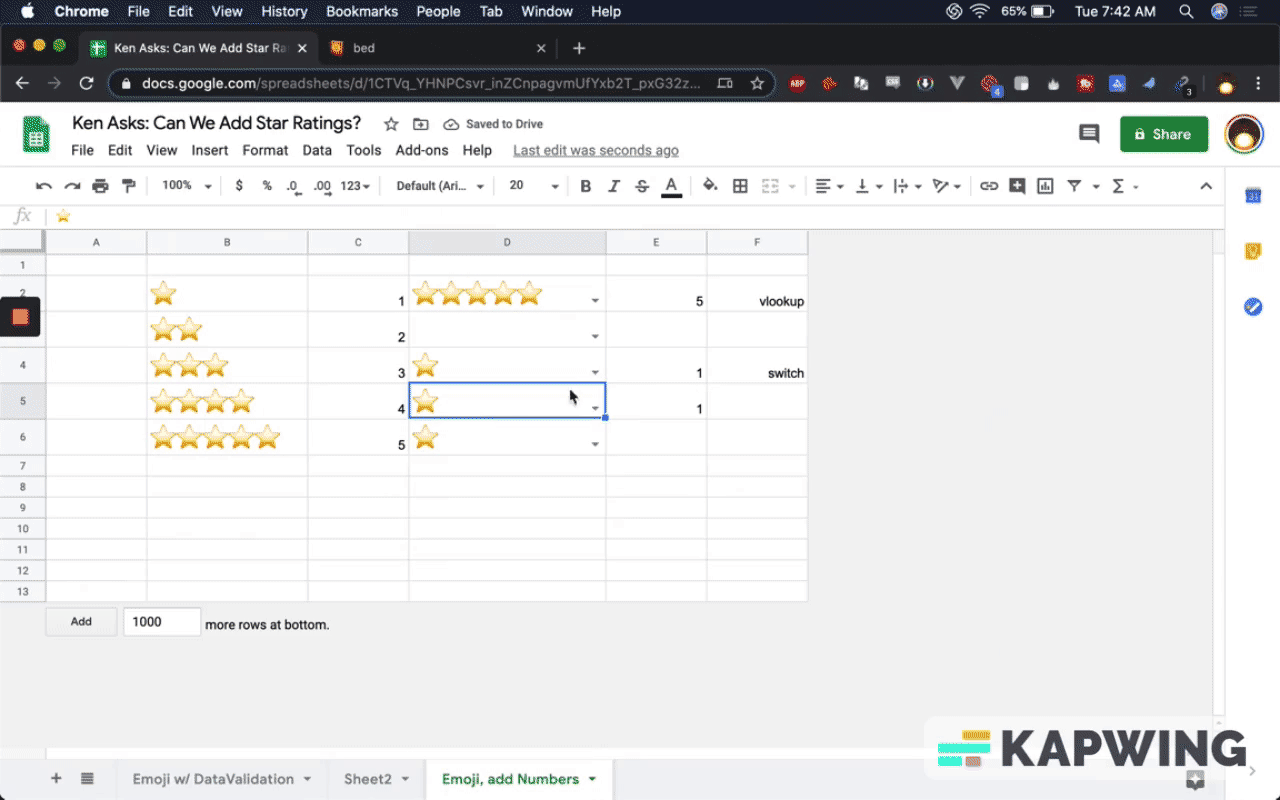1280x800 pixels.
Task: Switch to the Sheet2 tab
Action: click(x=366, y=779)
